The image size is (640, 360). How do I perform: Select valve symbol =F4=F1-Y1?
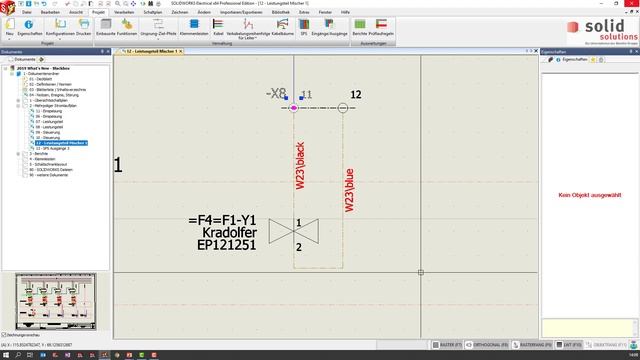coord(293,231)
